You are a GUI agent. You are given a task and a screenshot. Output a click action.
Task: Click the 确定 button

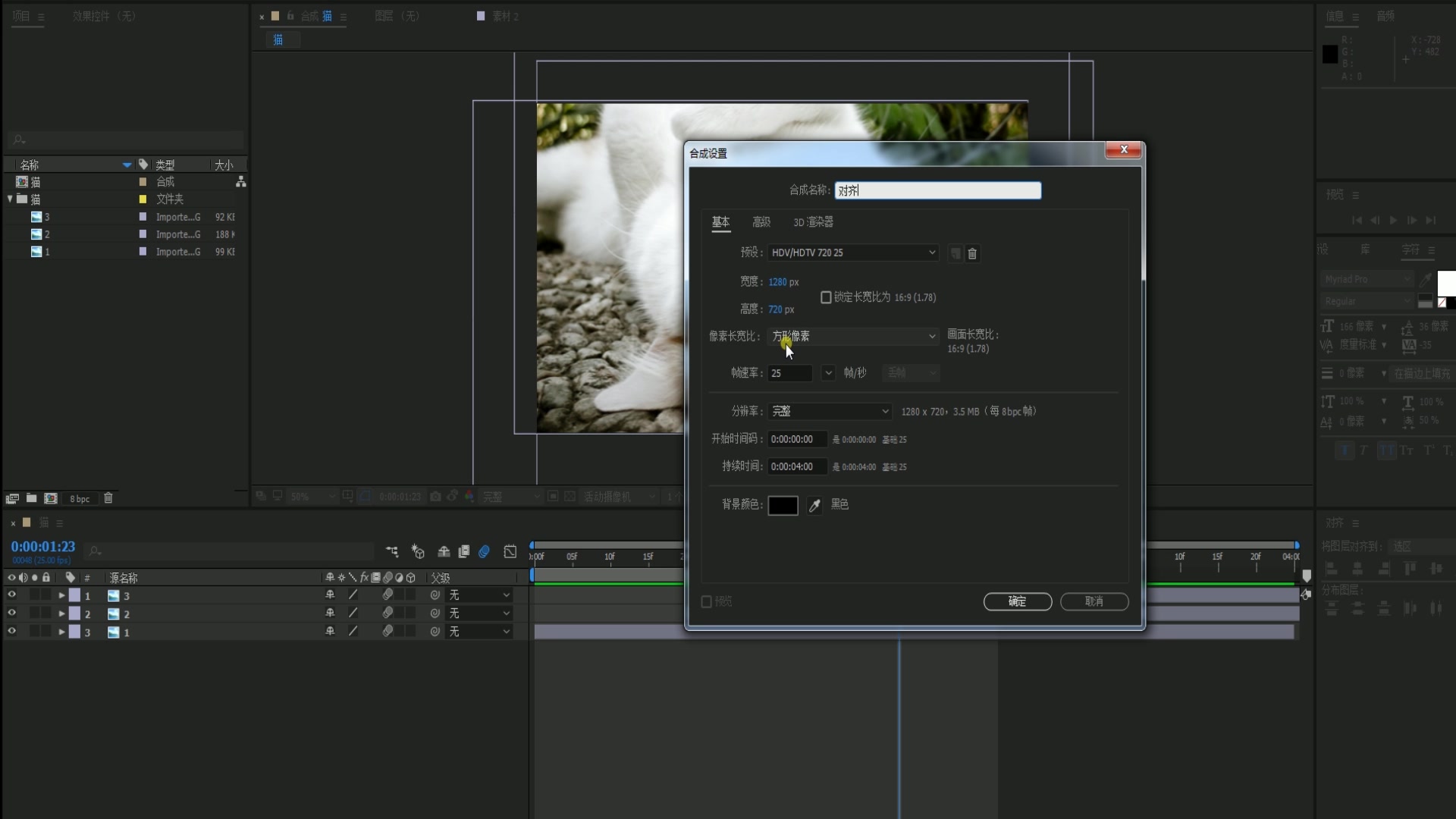(1017, 601)
